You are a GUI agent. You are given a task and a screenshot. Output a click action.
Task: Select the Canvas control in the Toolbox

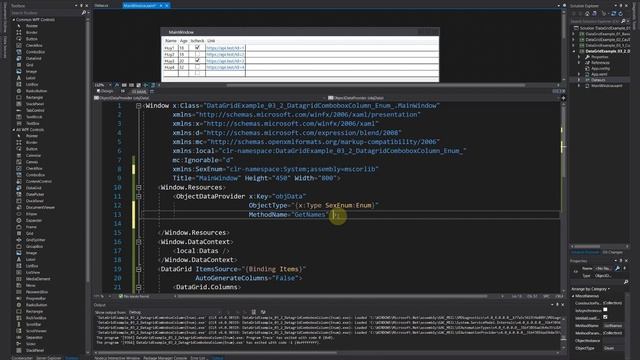click(32, 162)
